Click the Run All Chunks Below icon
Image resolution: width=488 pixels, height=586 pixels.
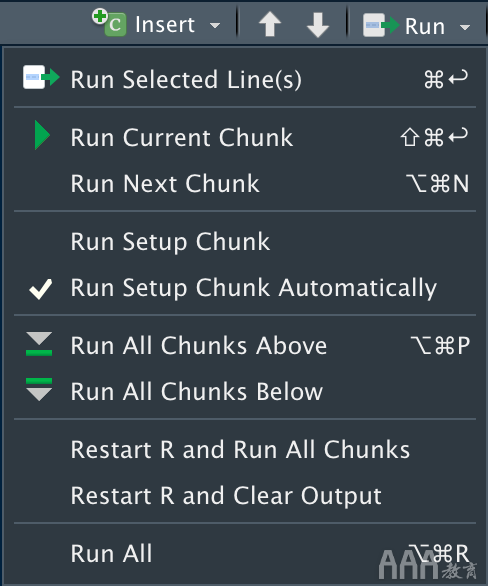(x=39, y=389)
